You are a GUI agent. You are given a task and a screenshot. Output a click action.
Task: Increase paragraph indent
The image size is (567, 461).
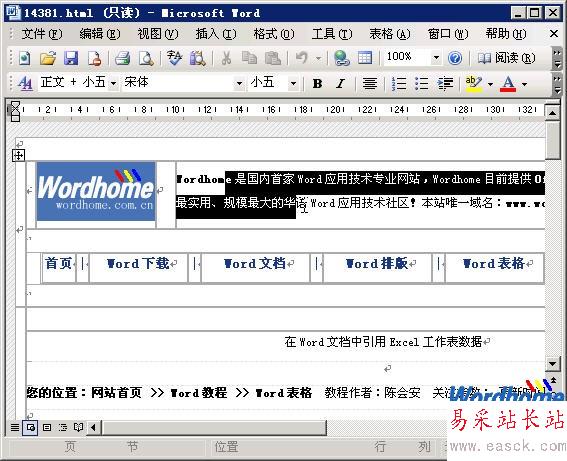[445, 84]
